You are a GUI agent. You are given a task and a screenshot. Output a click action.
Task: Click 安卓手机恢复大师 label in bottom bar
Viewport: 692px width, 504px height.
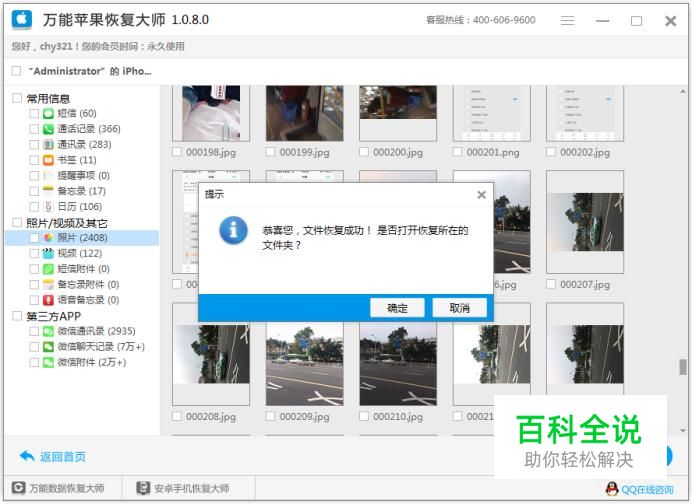(x=192, y=488)
